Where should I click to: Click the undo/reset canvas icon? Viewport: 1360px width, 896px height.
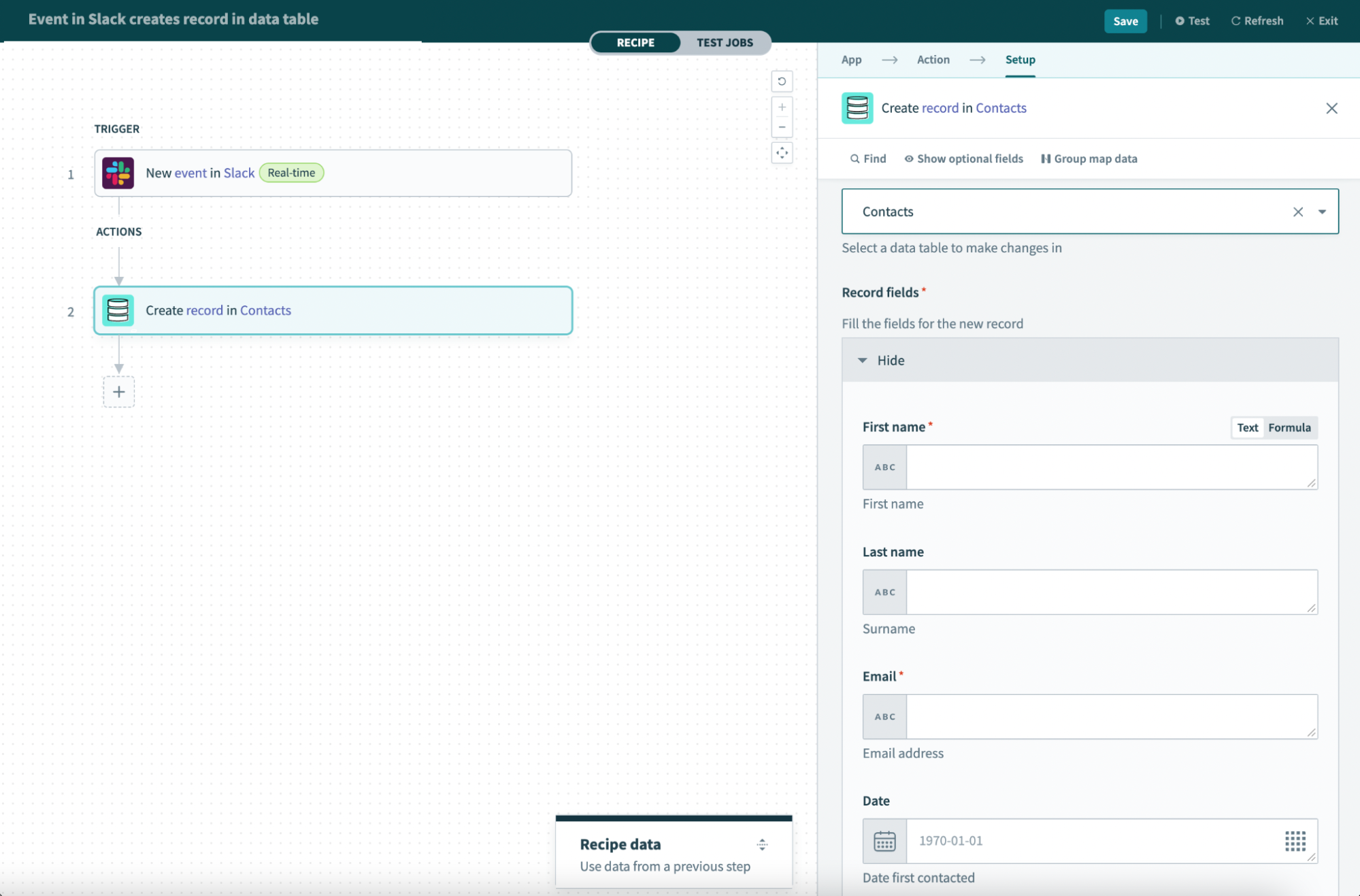782,81
